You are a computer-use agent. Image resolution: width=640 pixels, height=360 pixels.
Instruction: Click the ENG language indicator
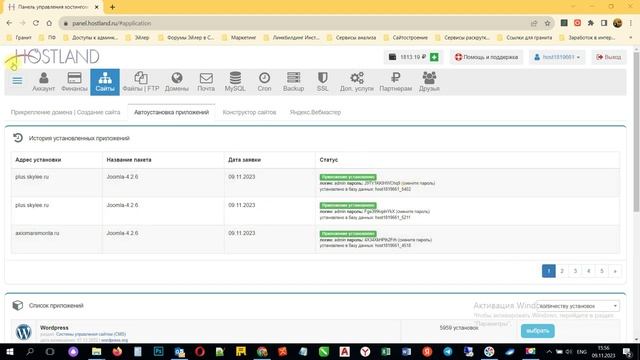point(582,351)
